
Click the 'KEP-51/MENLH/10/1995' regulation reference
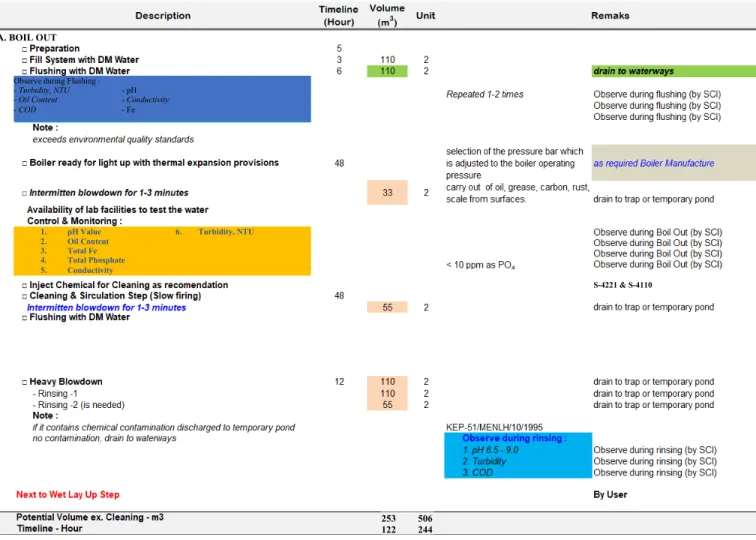tap(494, 427)
